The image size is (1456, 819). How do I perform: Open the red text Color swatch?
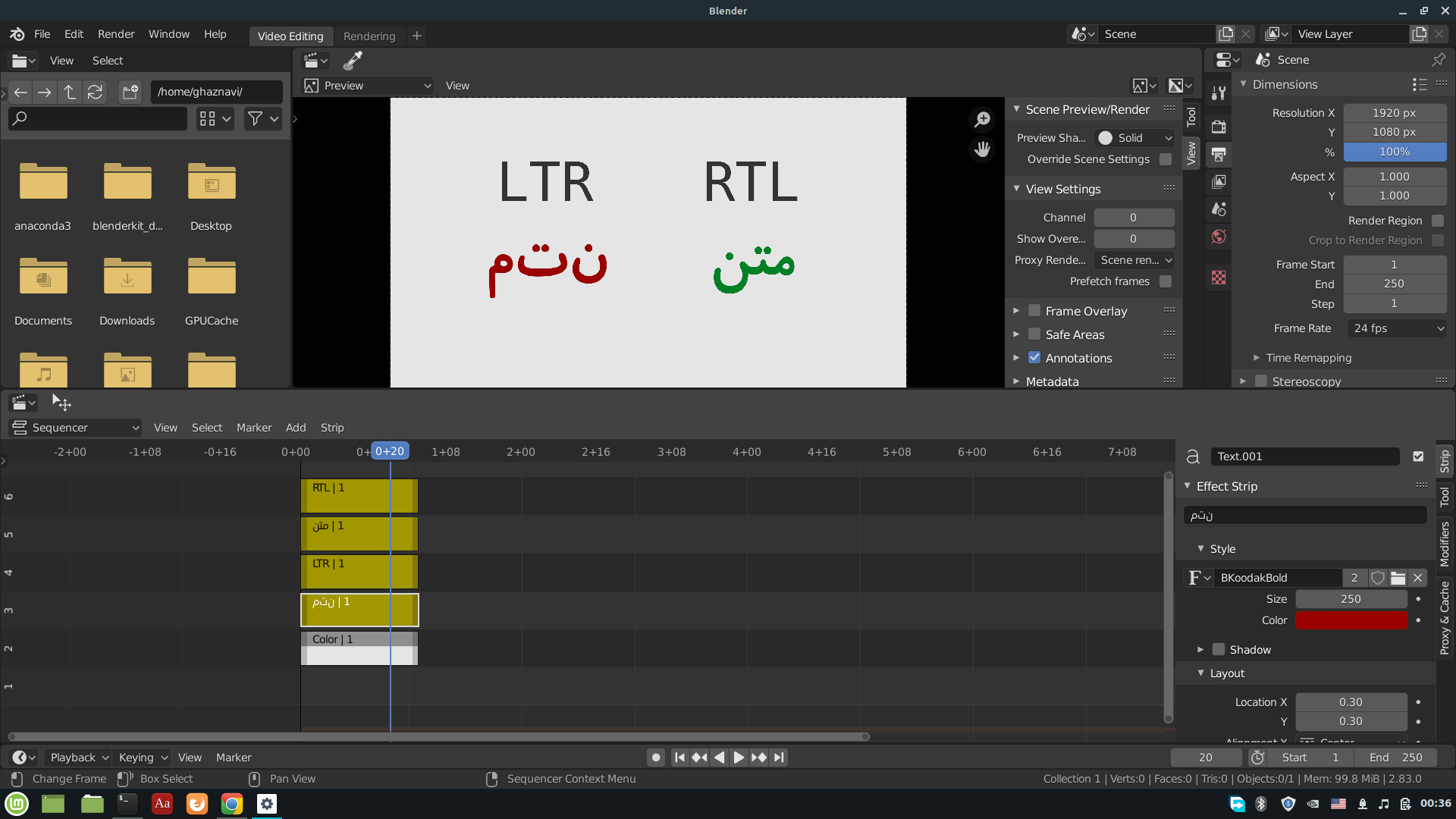click(1351, 620)
